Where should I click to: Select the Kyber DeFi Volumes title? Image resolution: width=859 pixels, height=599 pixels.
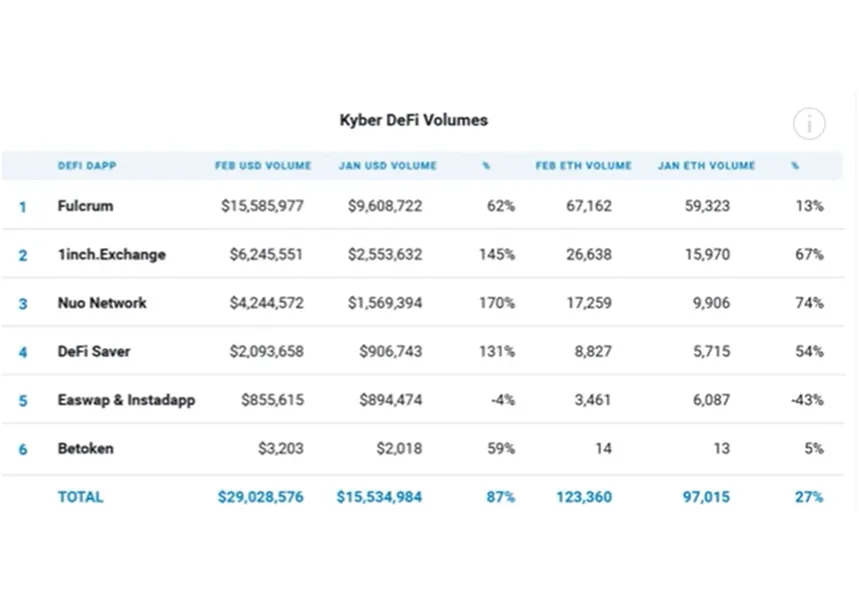[414, 120]
